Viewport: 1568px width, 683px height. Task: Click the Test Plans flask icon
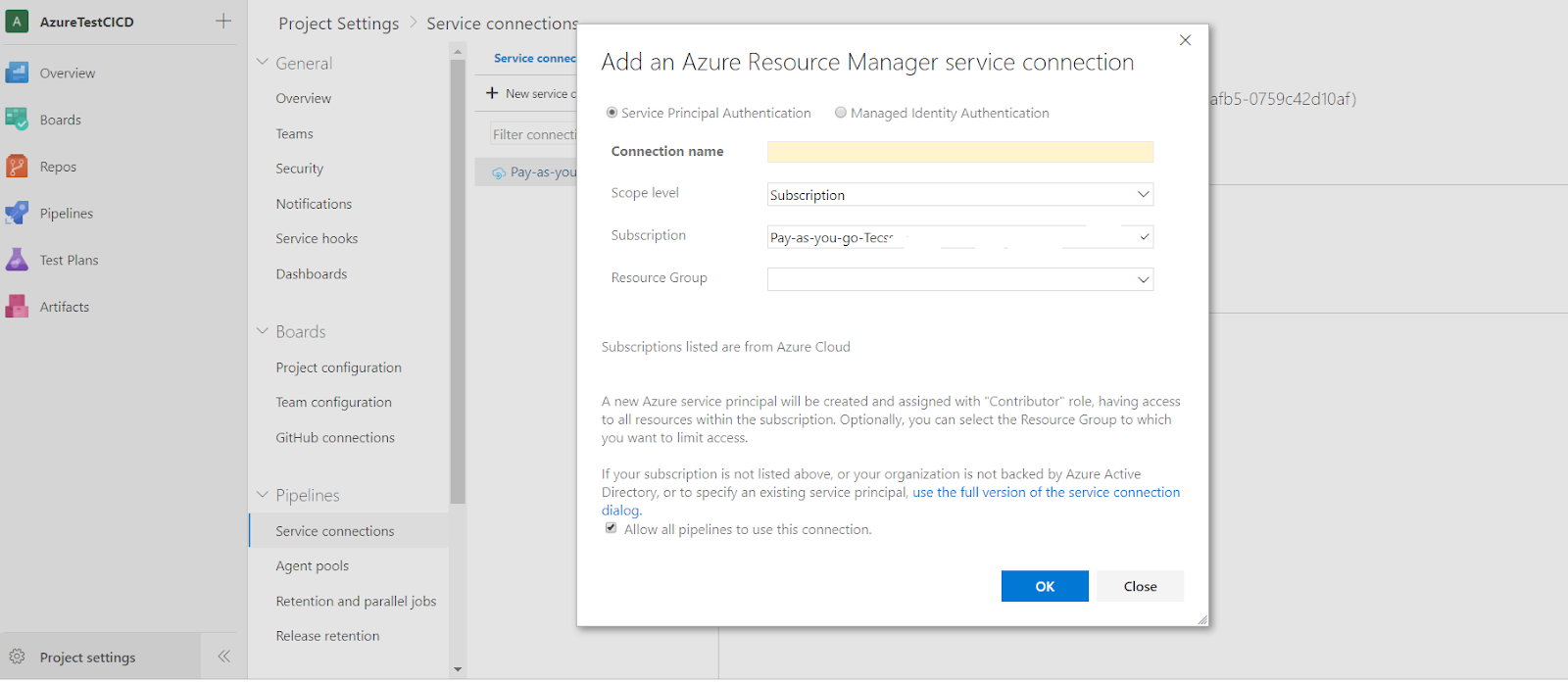pos(17,260)
